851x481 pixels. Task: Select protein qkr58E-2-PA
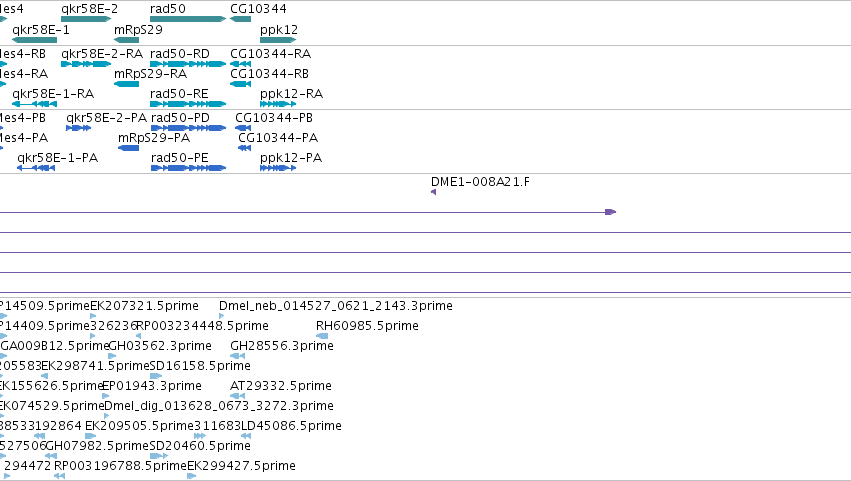click(78, 128)
